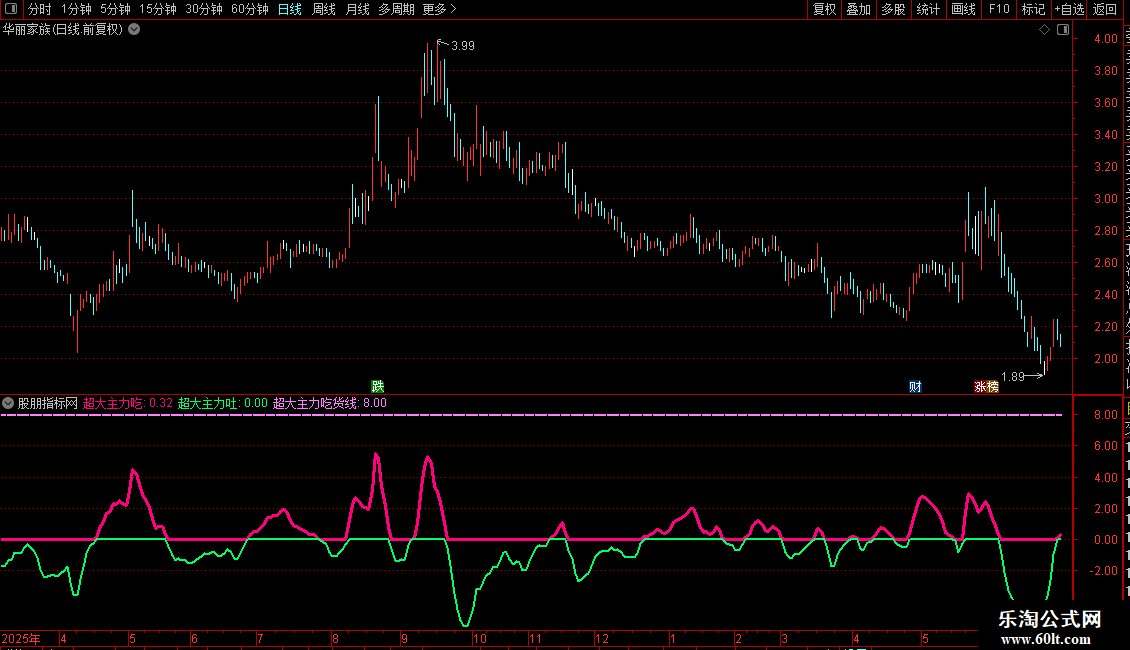The width and height of the screenshot is (1130, 650).
Task: Click the blue 财 financial marker
Action: [915, 387]
